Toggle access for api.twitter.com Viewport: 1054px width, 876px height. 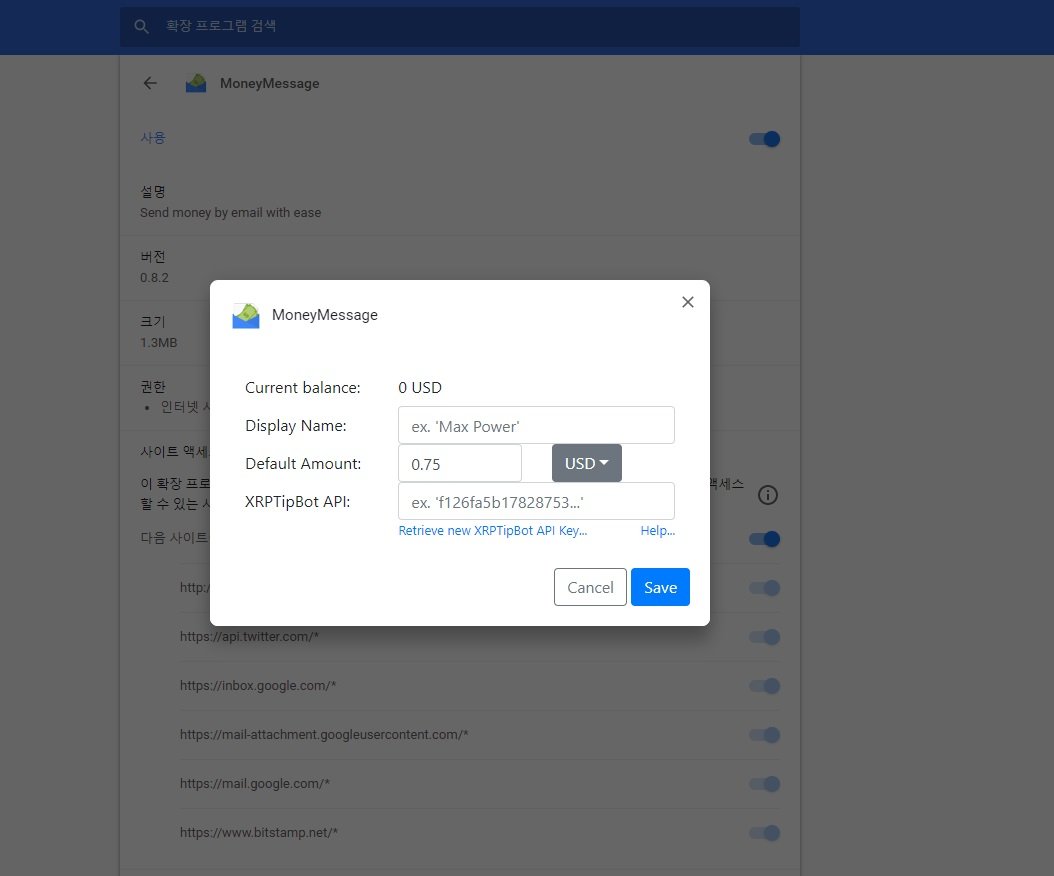pos(764,637)
